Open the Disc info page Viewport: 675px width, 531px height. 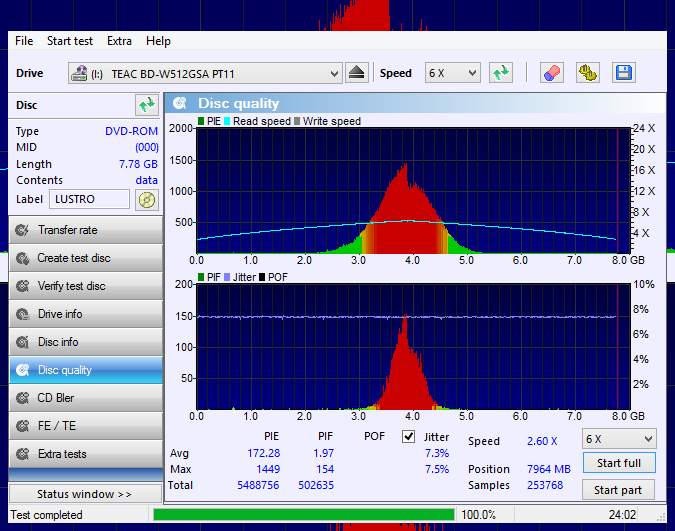click(x=86, y=342)
